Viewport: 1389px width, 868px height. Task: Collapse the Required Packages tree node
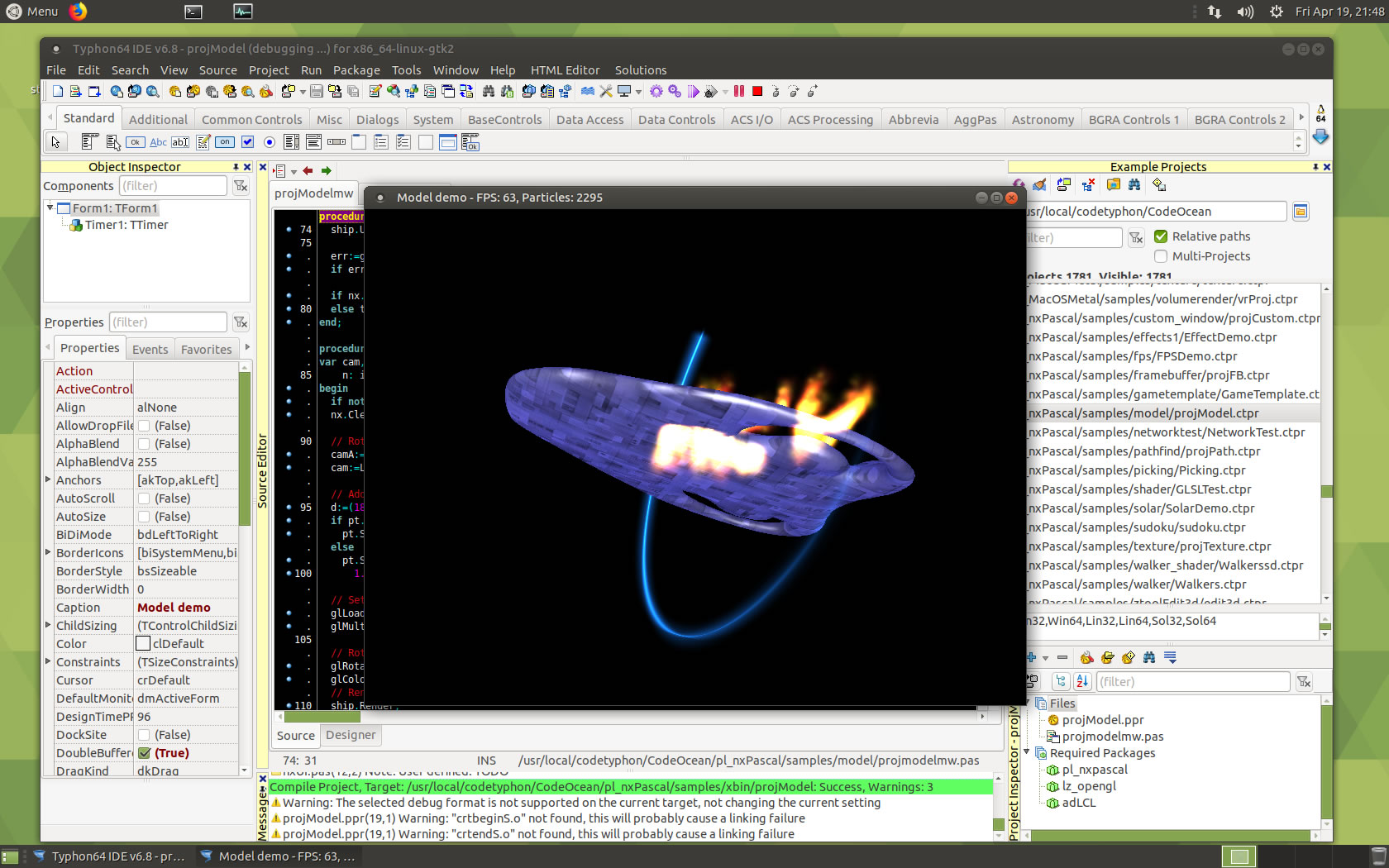(x=1028, y=752)
